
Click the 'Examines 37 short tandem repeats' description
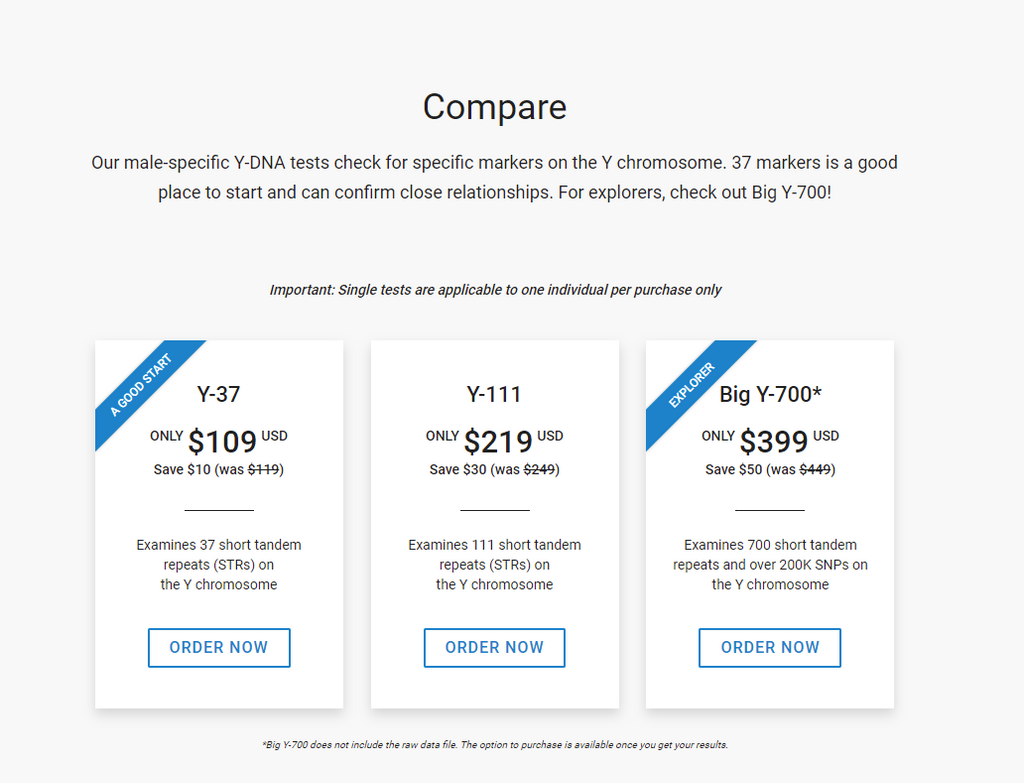219,564
